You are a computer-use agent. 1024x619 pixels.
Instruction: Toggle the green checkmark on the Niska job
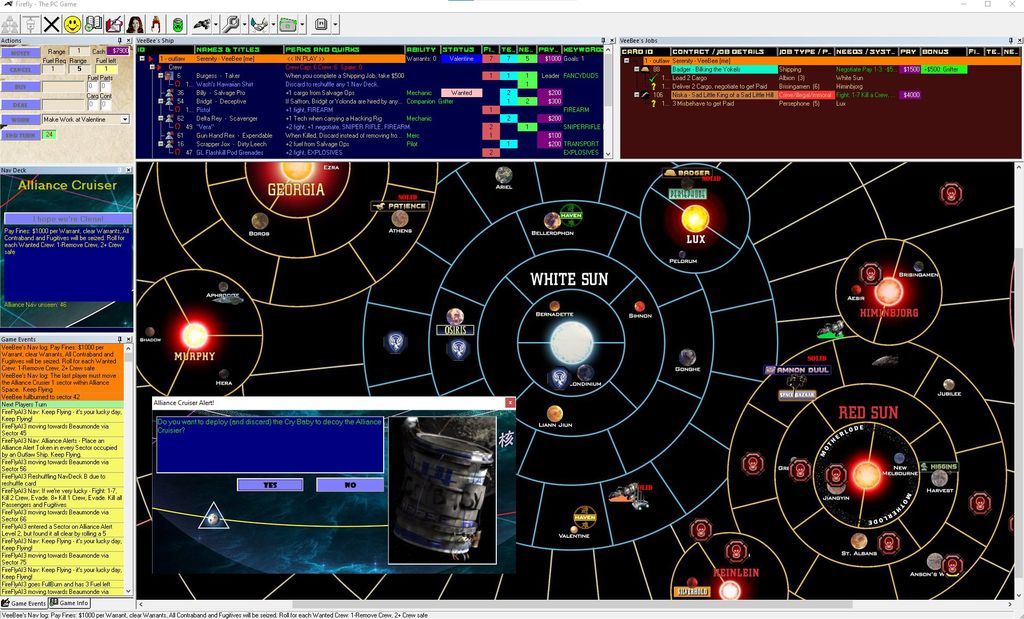652,78
